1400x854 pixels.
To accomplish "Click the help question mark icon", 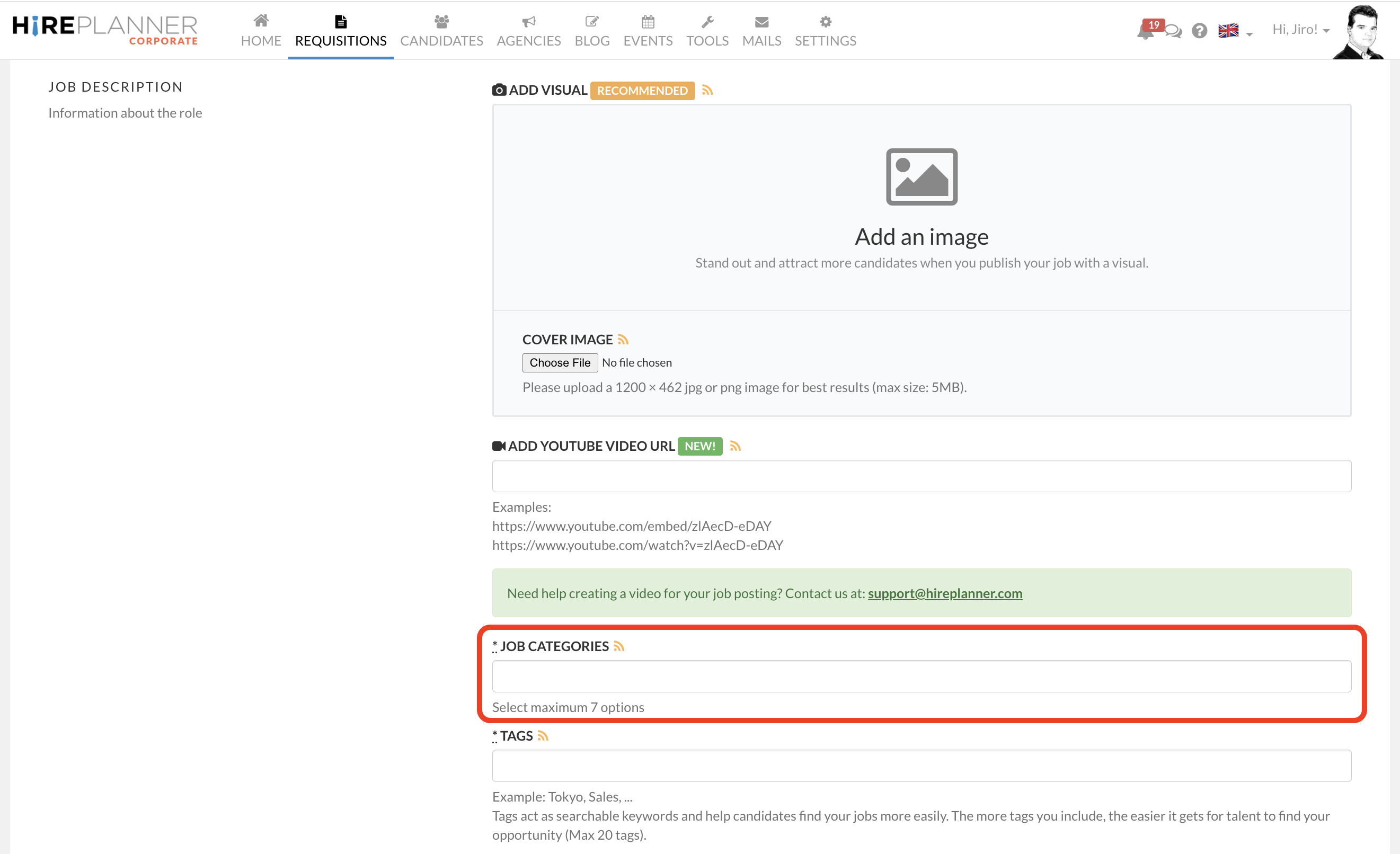I will (x=1199, y=31).
